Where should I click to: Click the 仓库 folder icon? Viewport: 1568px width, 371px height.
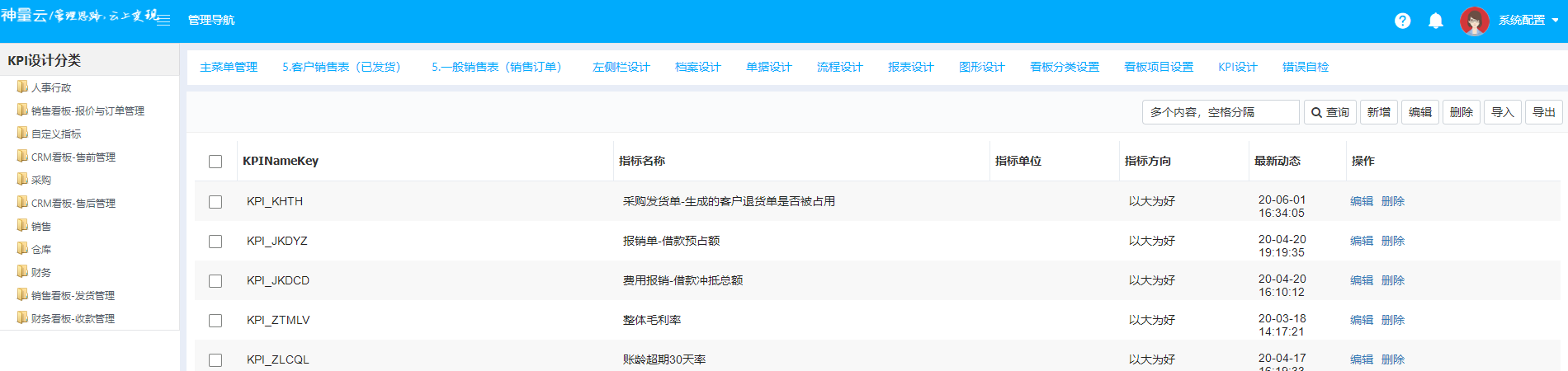click(22, 248)
